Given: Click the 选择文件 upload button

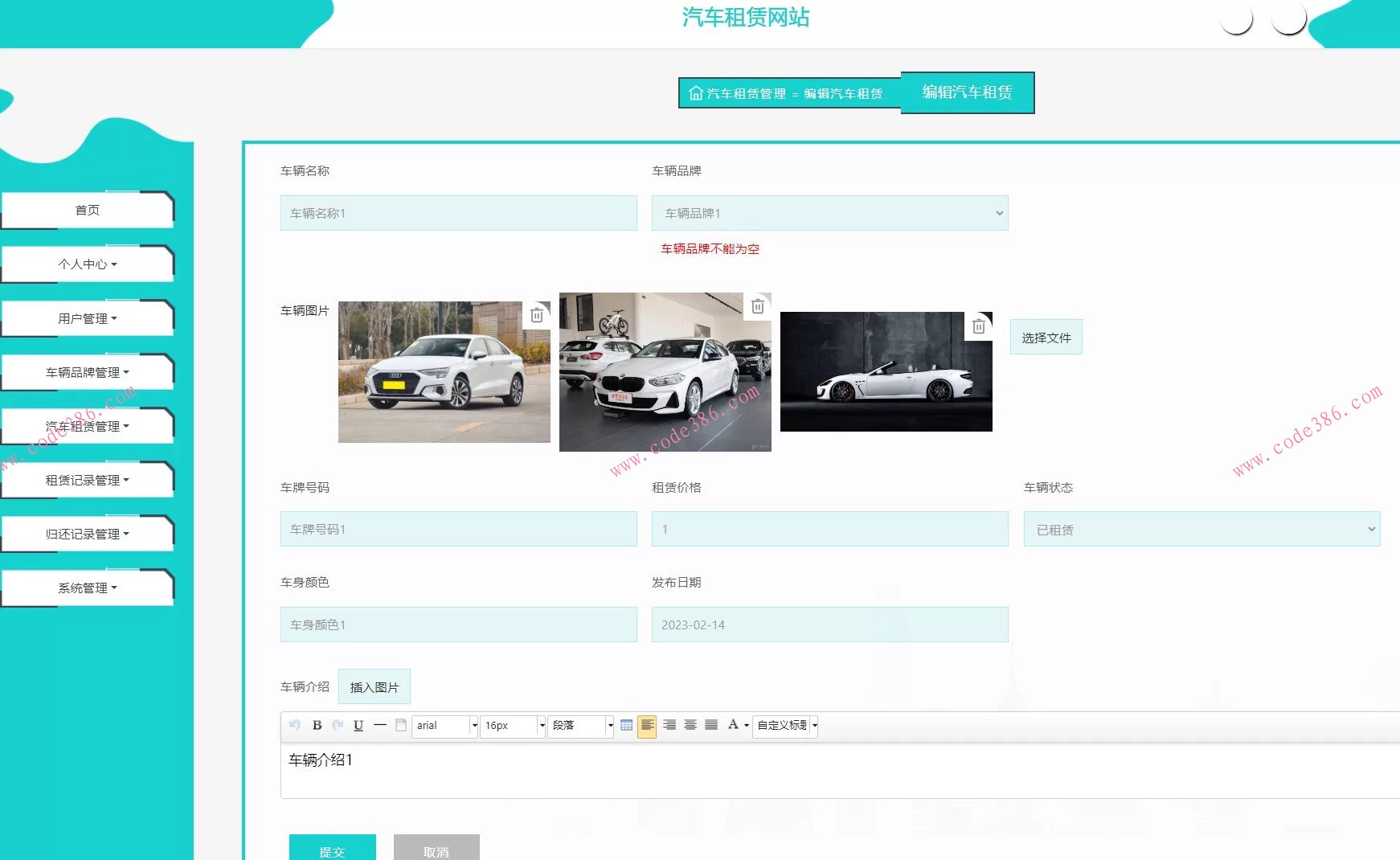Looking at the screenshot, I should (x=1046, y=338).
